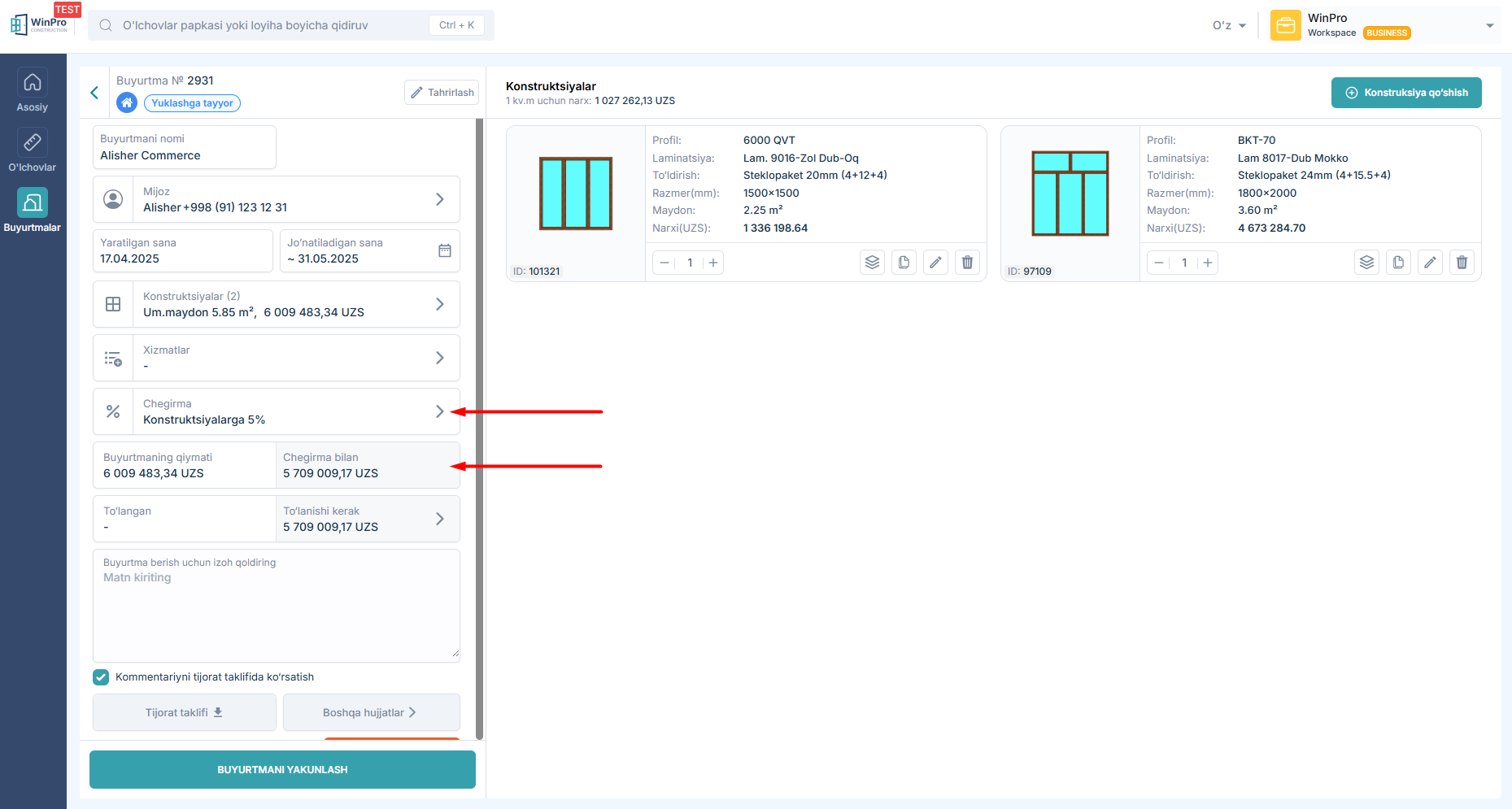Open layers icon for construction 97109
Viewport: 1512px width, 809px height.
(1366, 263)
